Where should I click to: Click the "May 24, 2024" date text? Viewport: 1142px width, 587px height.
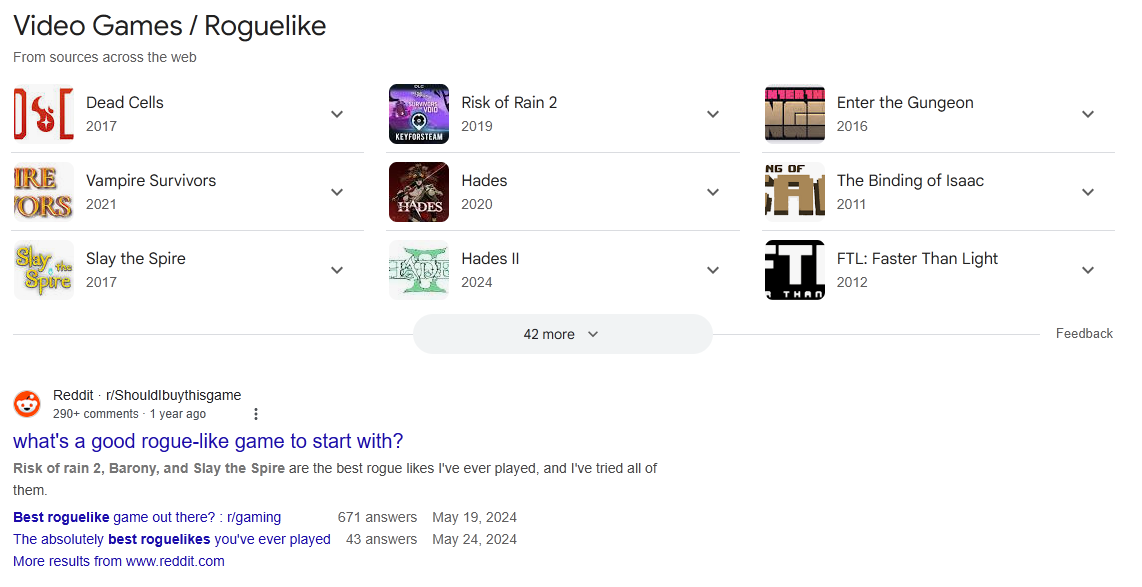[x=474, y=539]
